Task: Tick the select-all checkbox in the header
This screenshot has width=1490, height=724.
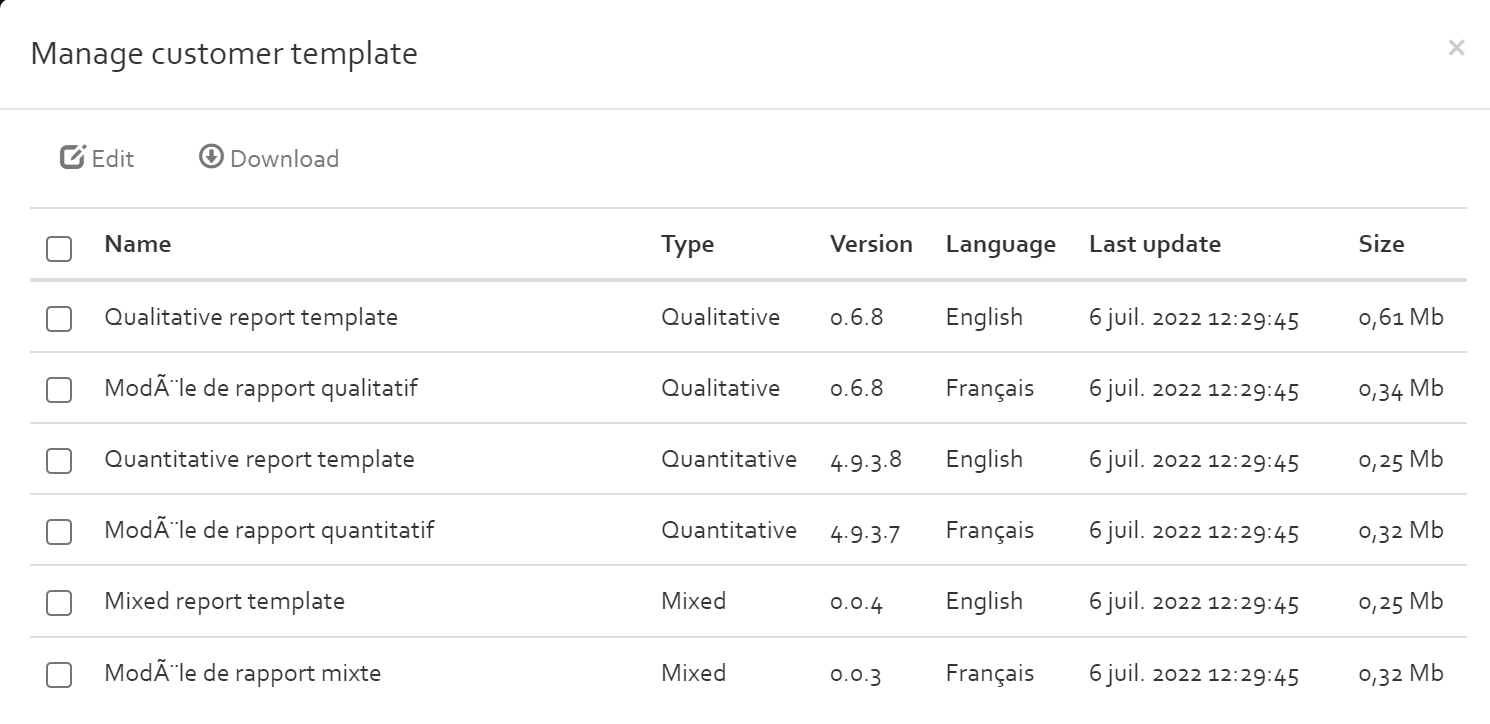Action: (59, 248)
